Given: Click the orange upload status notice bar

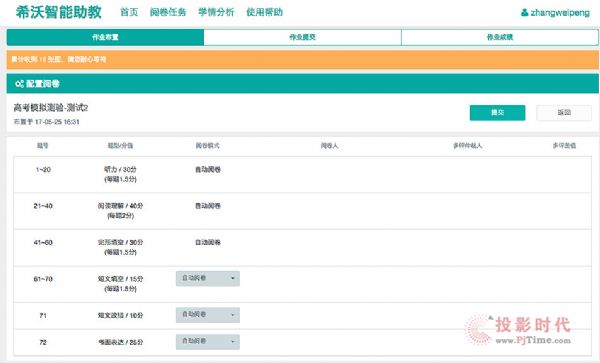Looking at the screenshot, I should tap(303, 60).
